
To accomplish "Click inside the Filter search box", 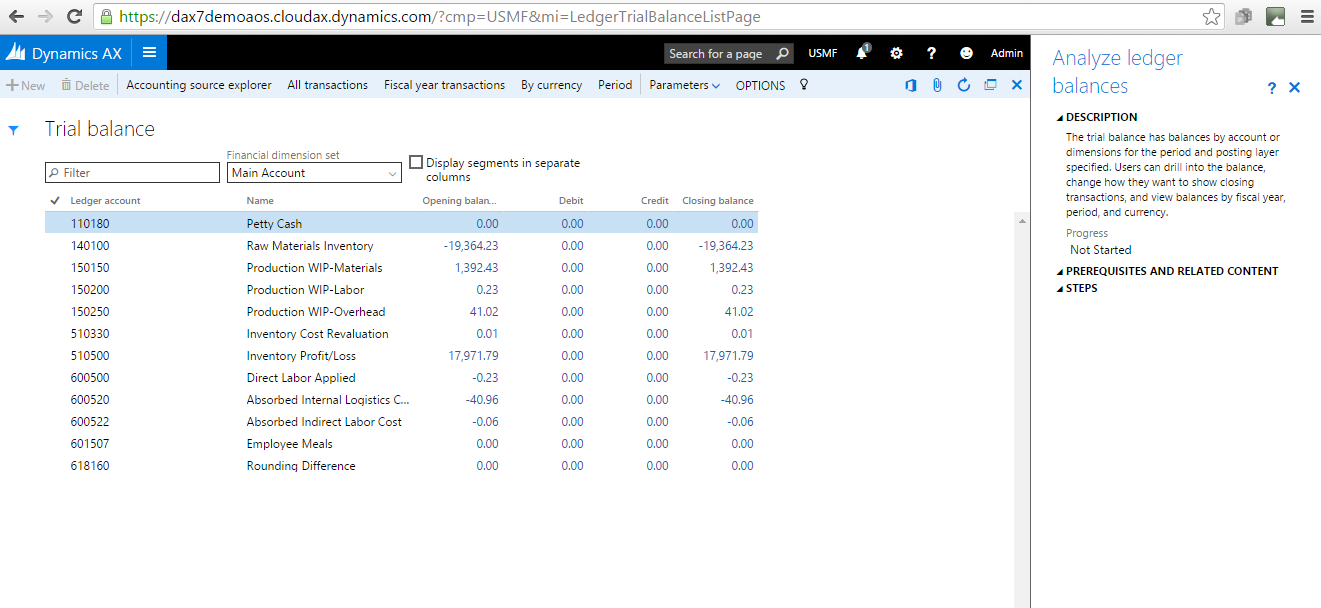I will 131,172.
